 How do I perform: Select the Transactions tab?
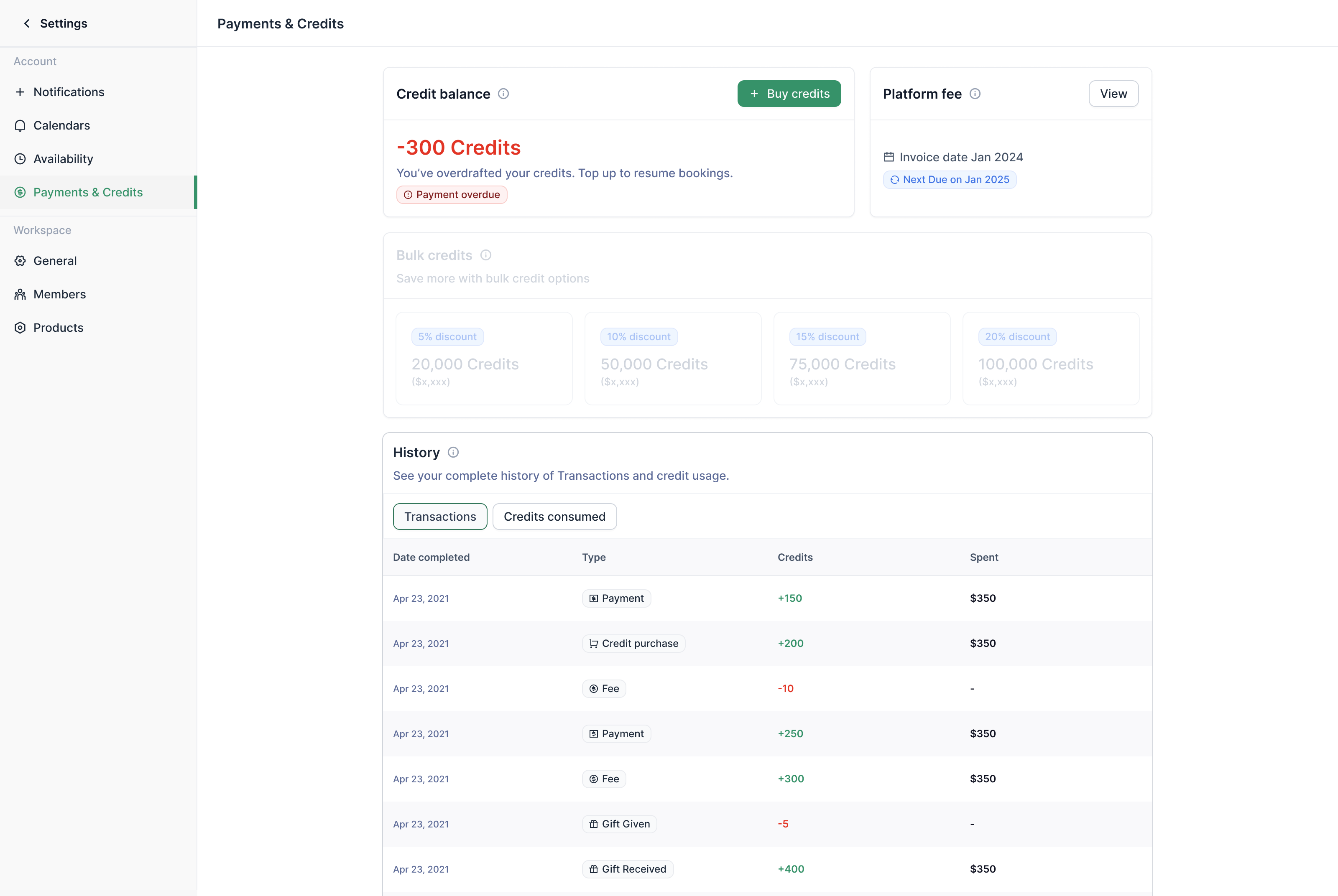tap(439, 517)
